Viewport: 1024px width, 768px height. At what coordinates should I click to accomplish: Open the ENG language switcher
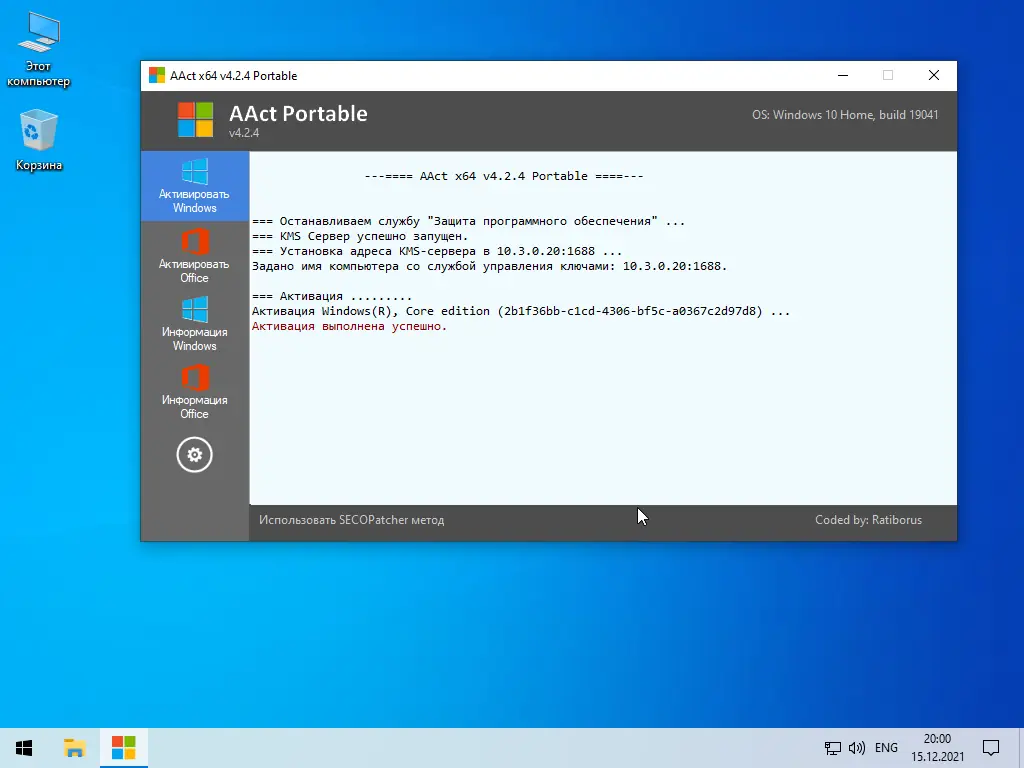886,747
